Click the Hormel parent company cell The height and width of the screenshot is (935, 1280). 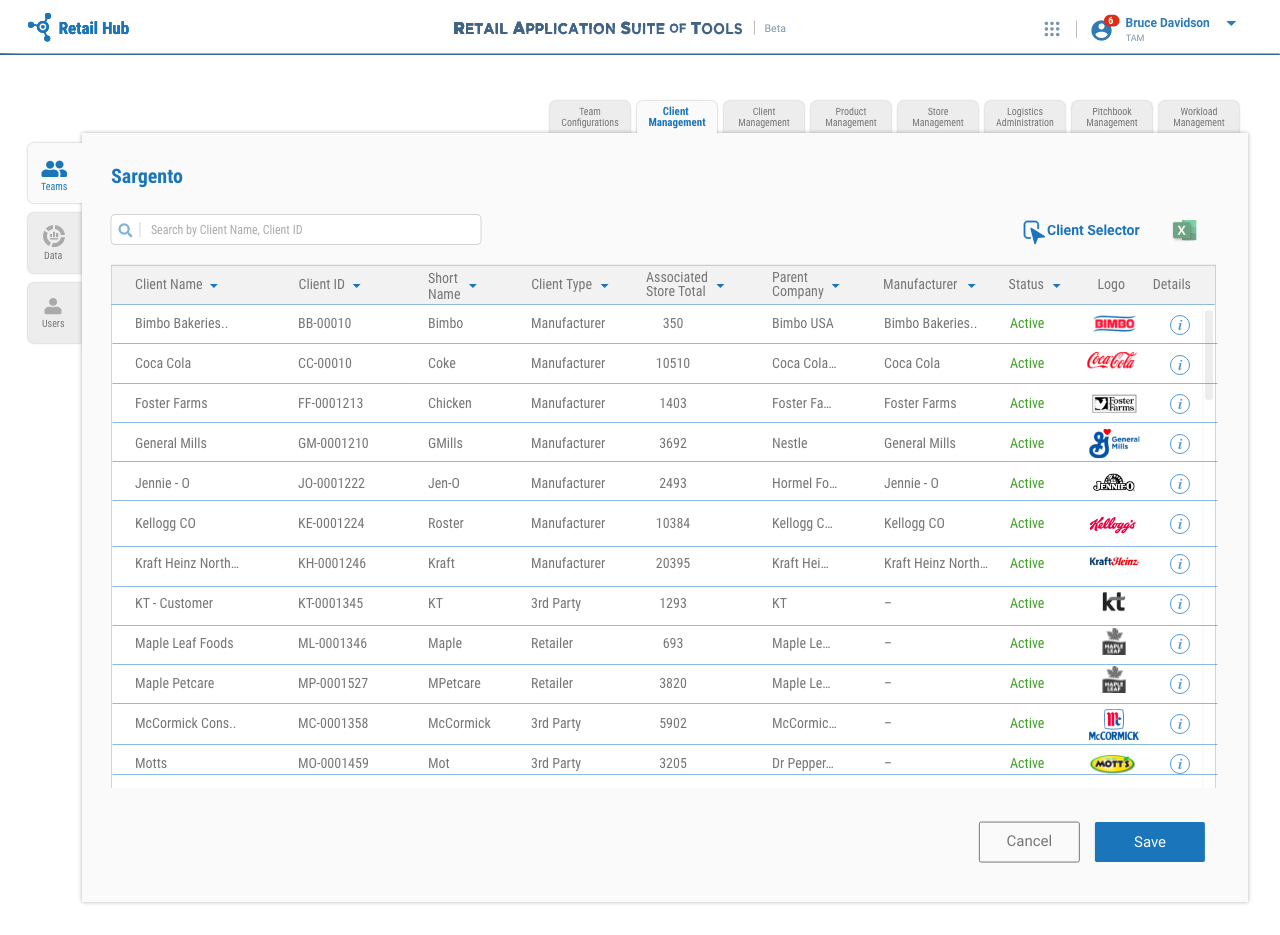(805, 484)
